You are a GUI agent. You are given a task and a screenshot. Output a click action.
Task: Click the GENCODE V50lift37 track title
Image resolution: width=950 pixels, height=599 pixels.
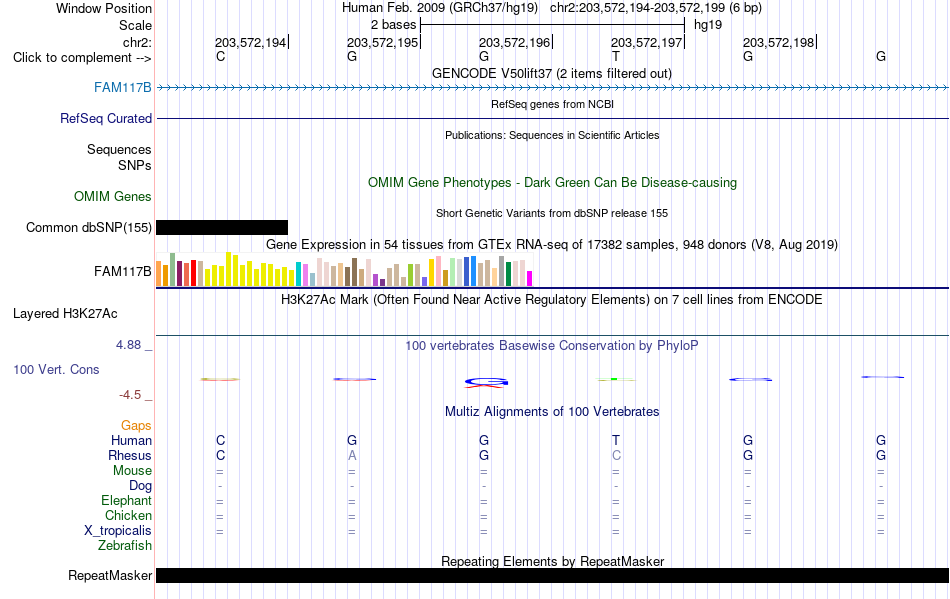coord(552,74)
